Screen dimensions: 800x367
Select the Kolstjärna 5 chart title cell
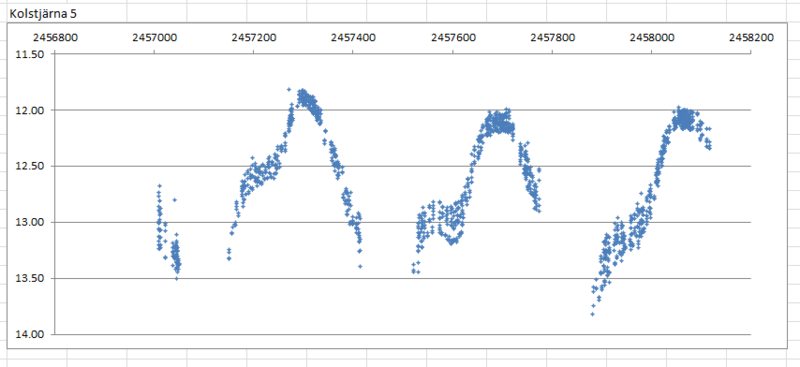click(x=43, y=14)
